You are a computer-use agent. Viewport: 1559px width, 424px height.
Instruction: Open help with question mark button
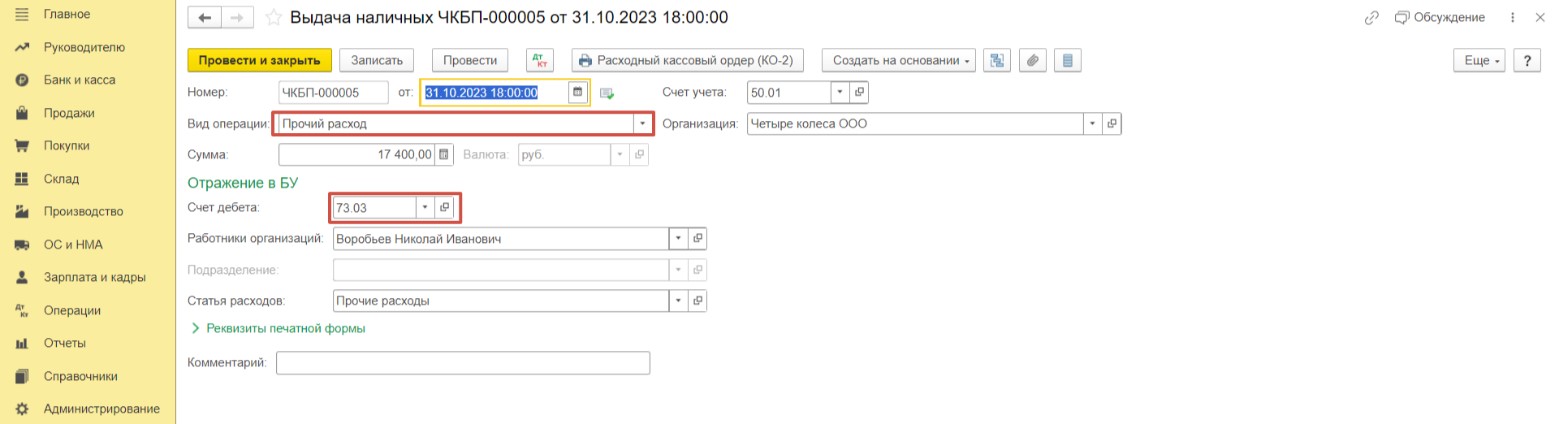(x=1526, y=60)
